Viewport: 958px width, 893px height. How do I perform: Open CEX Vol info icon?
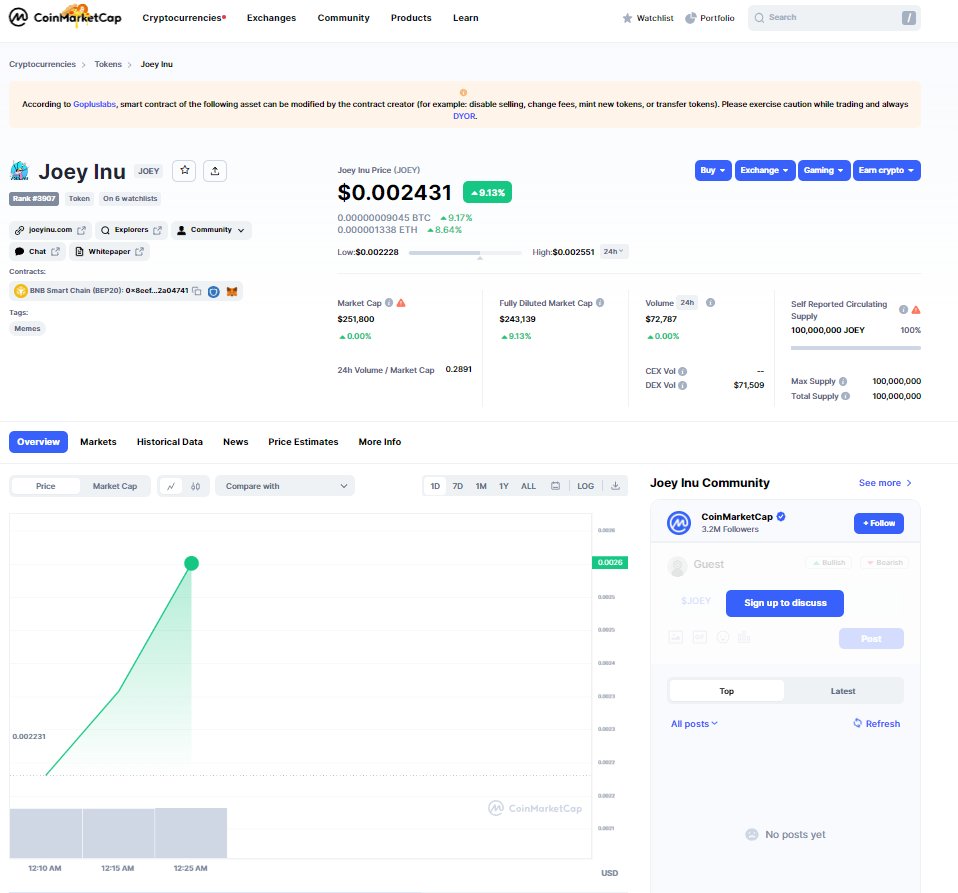pos(682,371)
